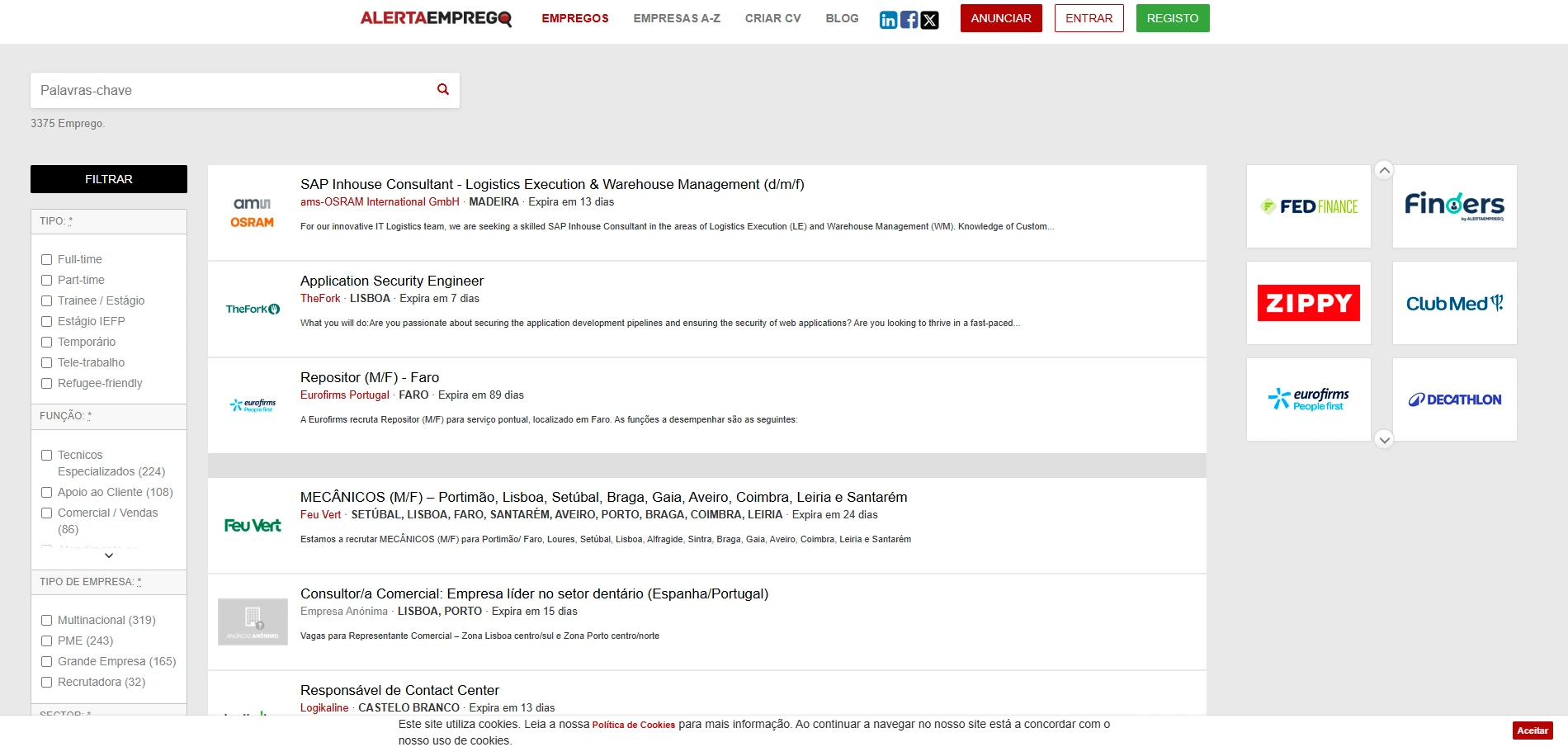Open Responsável de Contact Center listing
This screenshot has width=1568, height=747.
coord(399,691)
